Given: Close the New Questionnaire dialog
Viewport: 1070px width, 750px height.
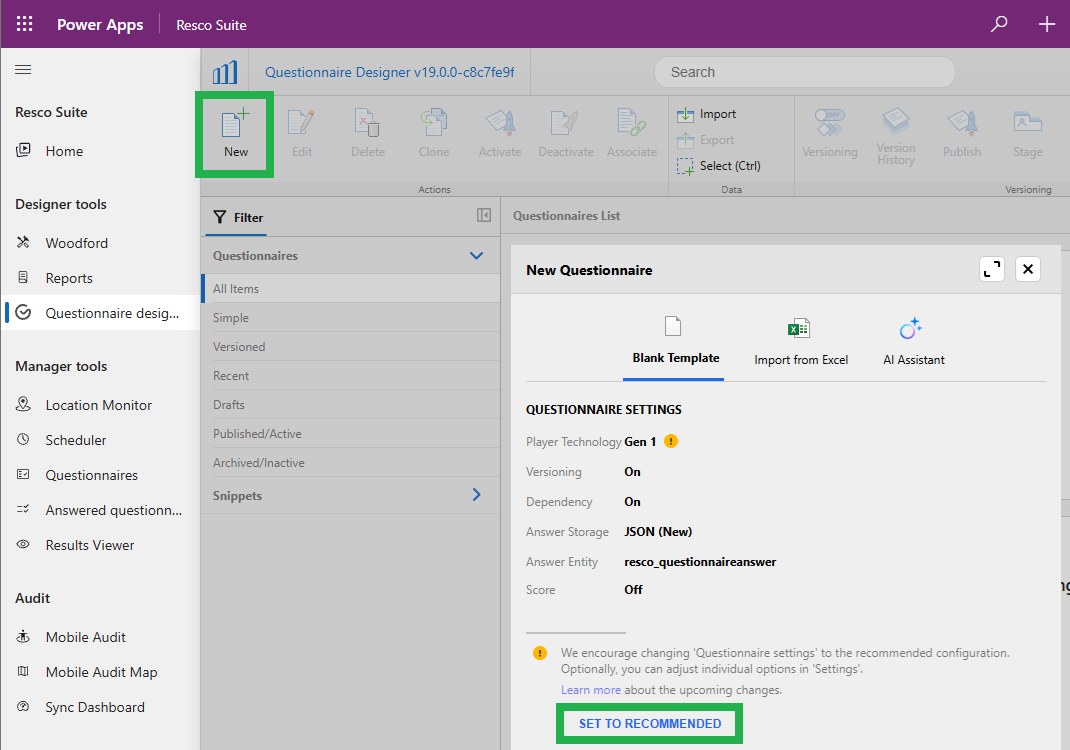Looking at the screenshot, I should pos(1028,269).
